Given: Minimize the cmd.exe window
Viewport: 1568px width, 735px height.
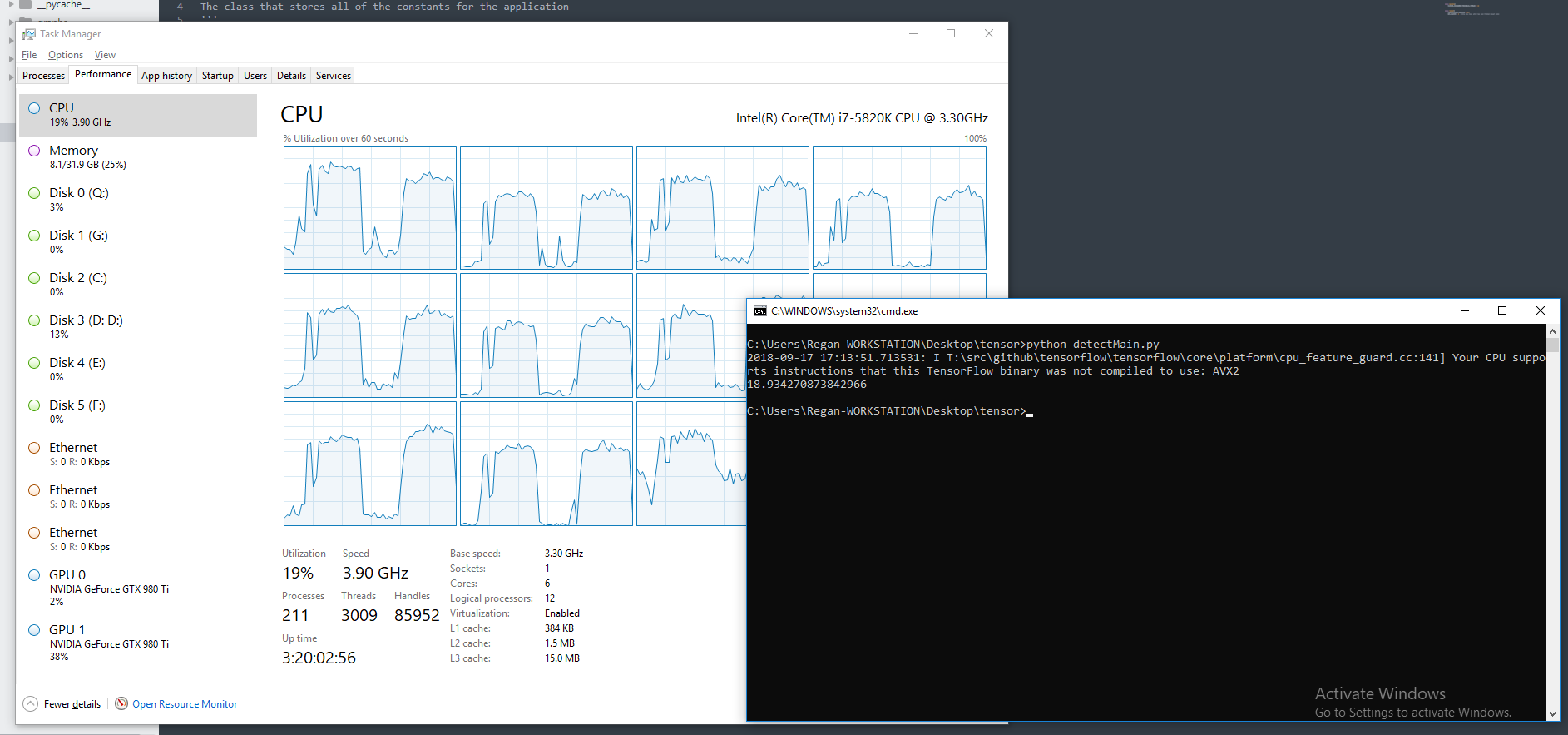Looking at the screenshot, I should coord(1465,310).
